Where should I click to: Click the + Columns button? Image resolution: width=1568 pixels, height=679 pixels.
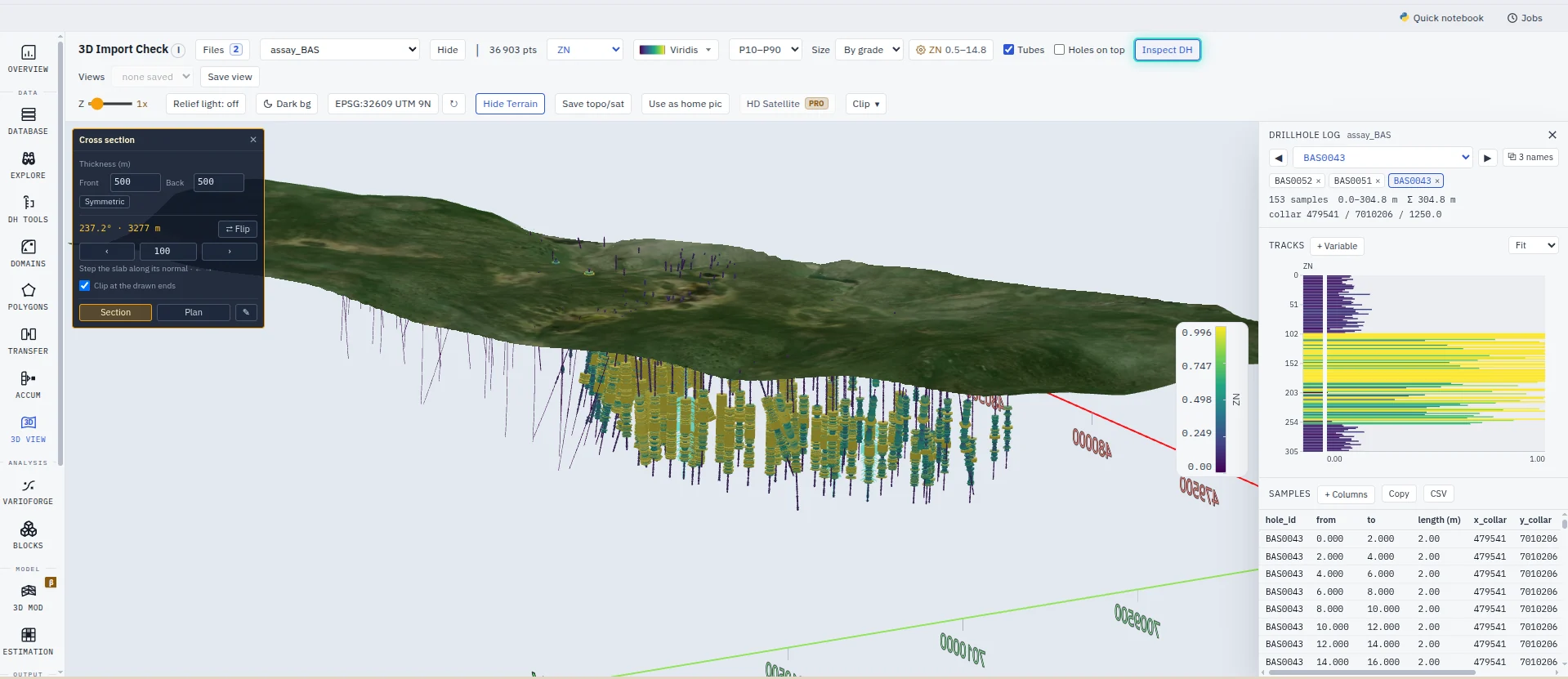(x=1346, y=494)
